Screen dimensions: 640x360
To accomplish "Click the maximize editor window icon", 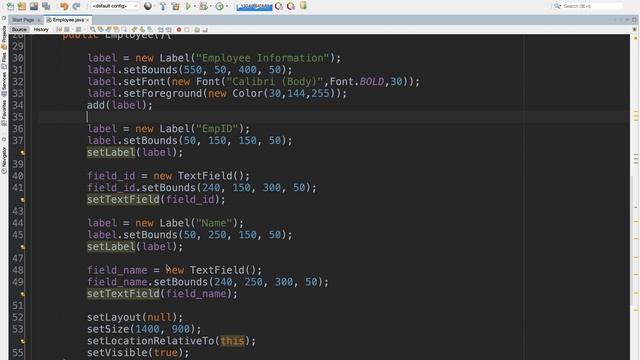I will (634, 20).
